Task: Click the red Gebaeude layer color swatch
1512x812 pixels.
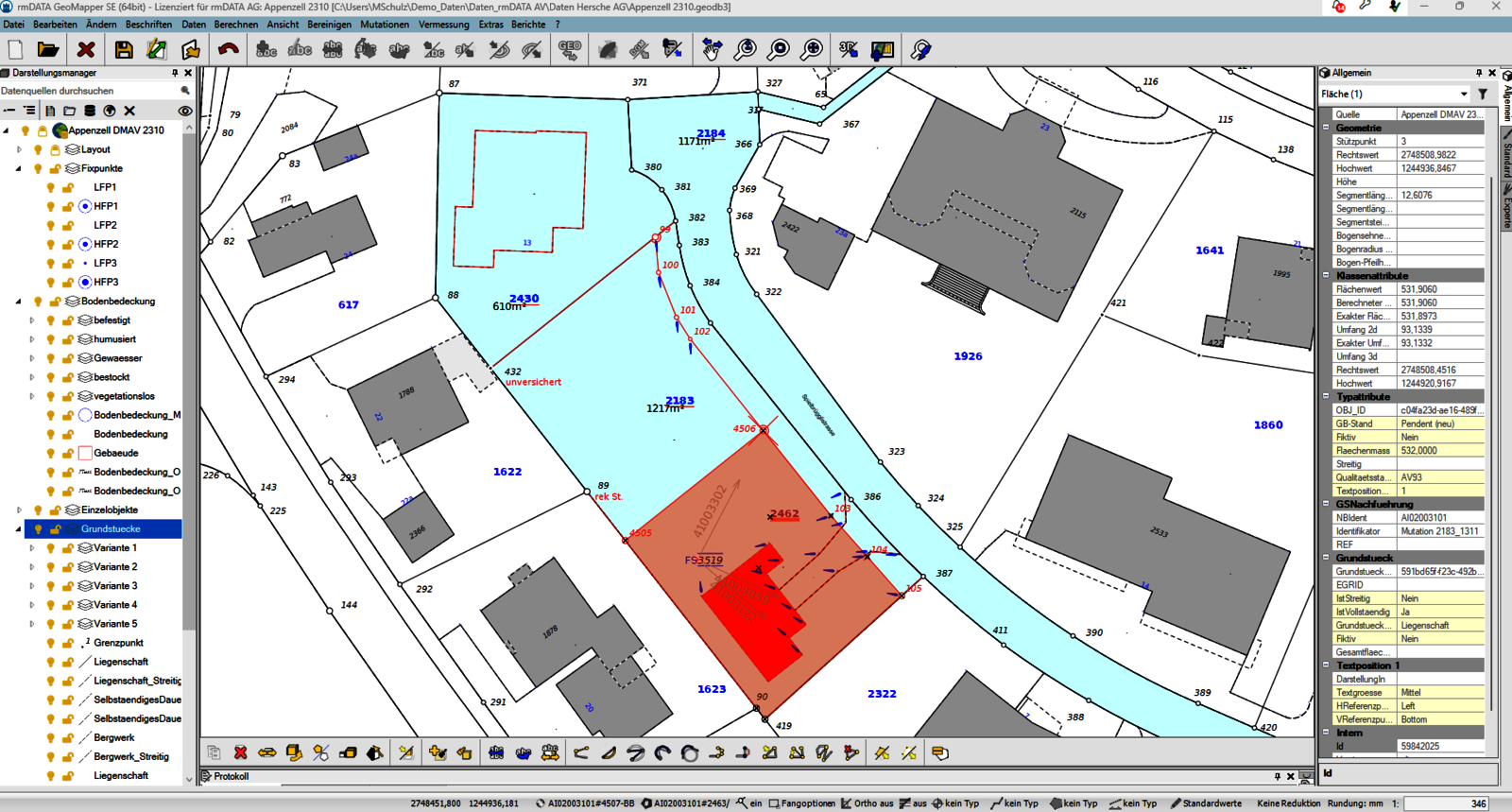Action: point(85,453)
